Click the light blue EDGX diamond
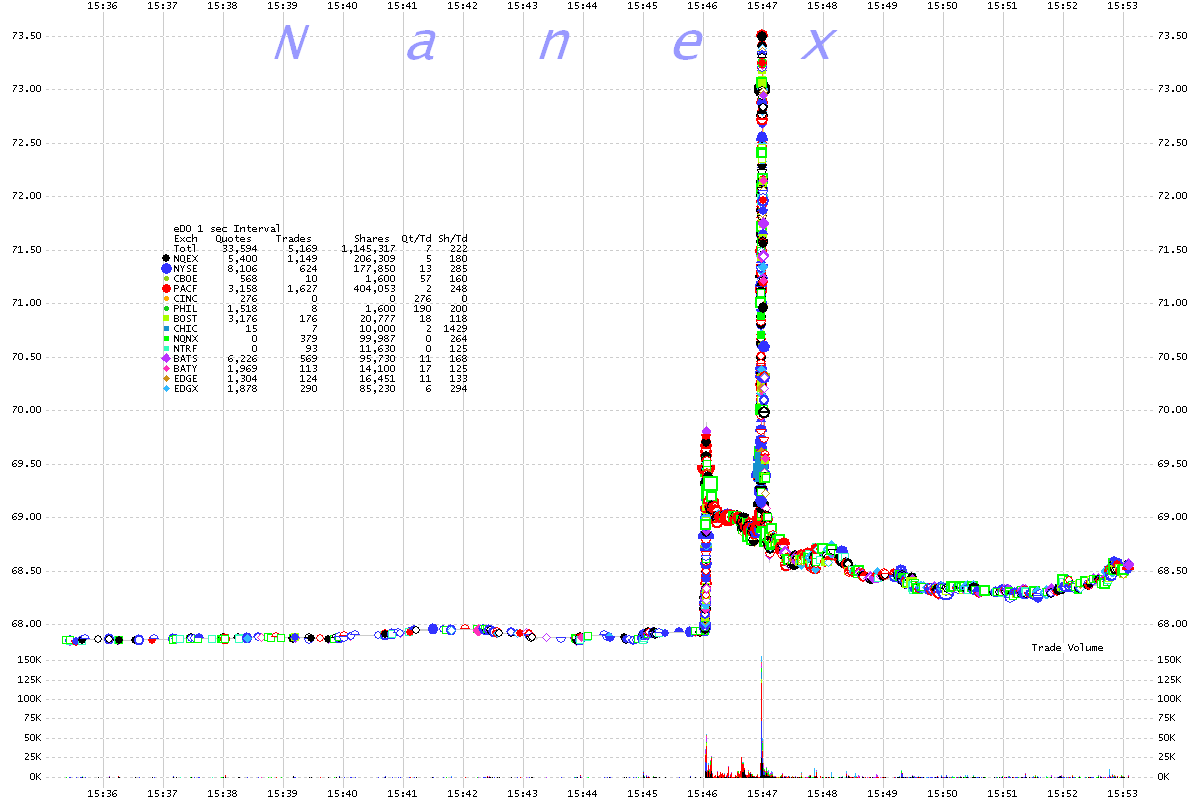 coord(166,388)
